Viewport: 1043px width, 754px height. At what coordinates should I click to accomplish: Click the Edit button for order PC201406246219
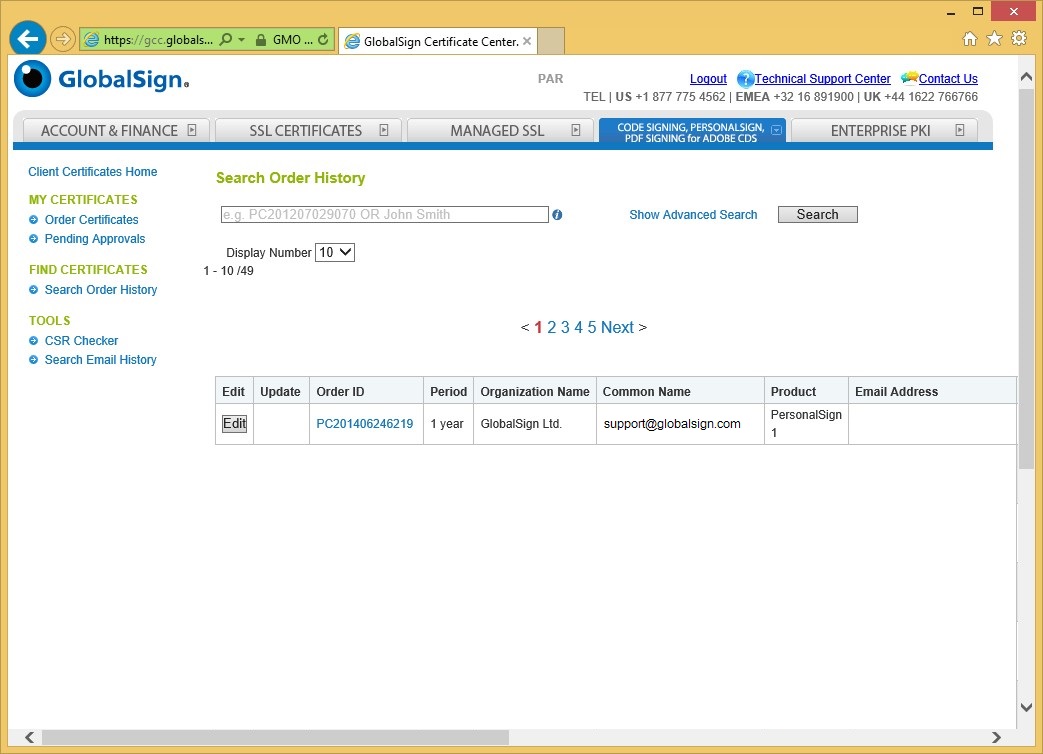234,424
